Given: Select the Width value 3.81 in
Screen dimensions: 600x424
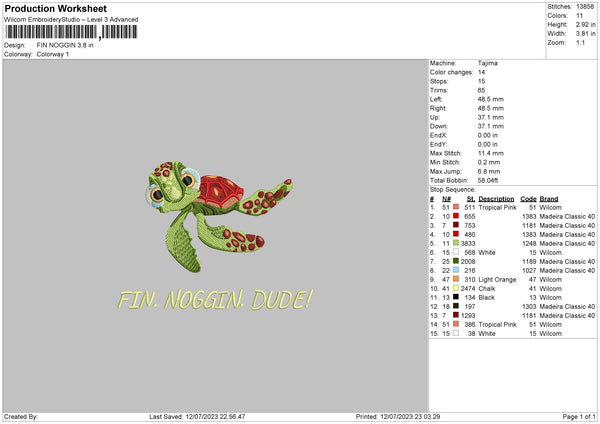Looking at the screenshot, I should click(585, 34).
